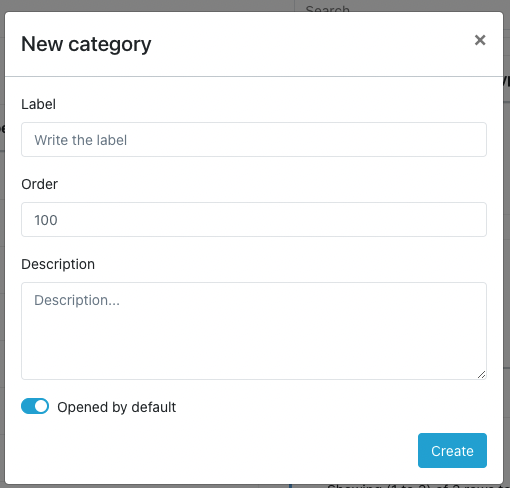Click the "Description..." placeholder text
This screenshot has width=510, height=488.
pos(77,300)
